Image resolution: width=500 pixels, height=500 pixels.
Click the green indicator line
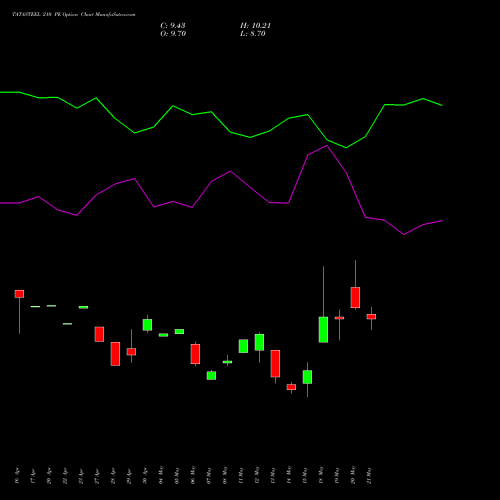(x=221, y=121)
